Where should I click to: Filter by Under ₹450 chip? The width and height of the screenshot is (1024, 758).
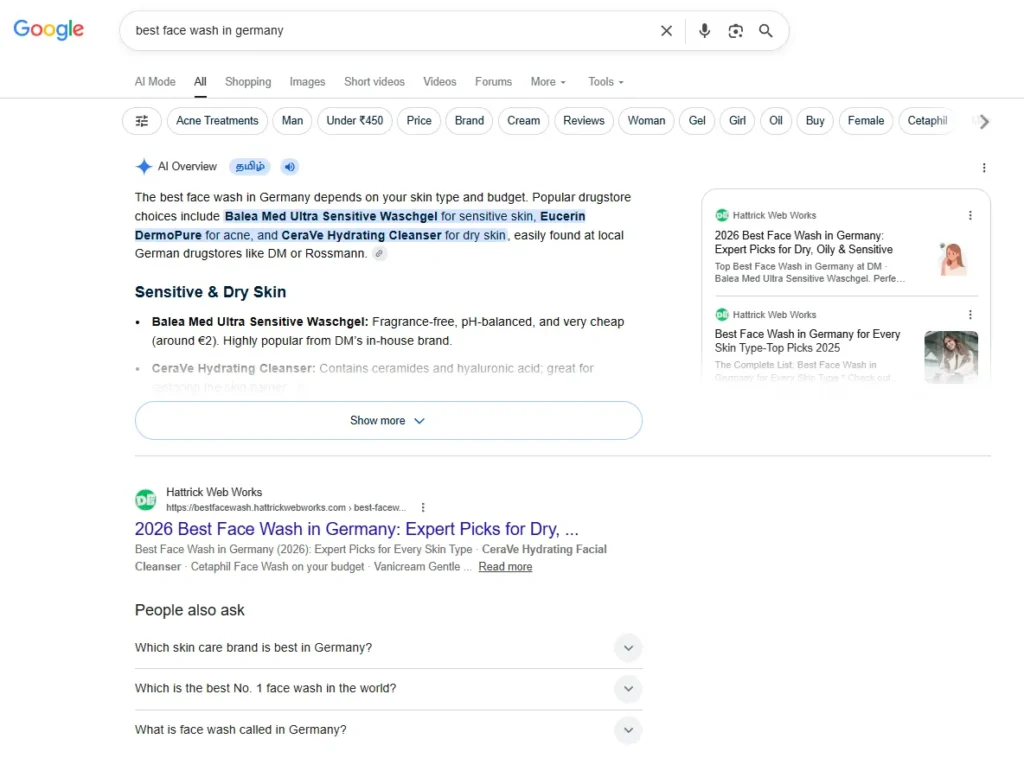355,121
